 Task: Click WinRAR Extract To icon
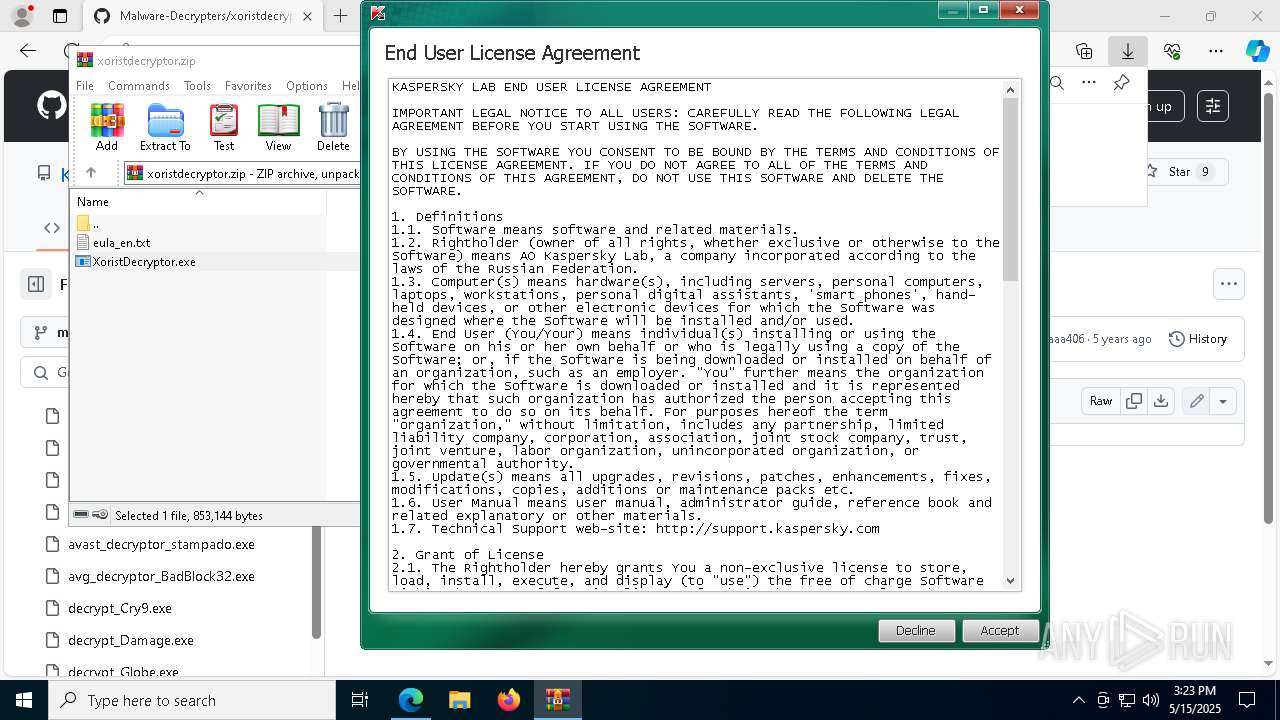pos(165,128)
